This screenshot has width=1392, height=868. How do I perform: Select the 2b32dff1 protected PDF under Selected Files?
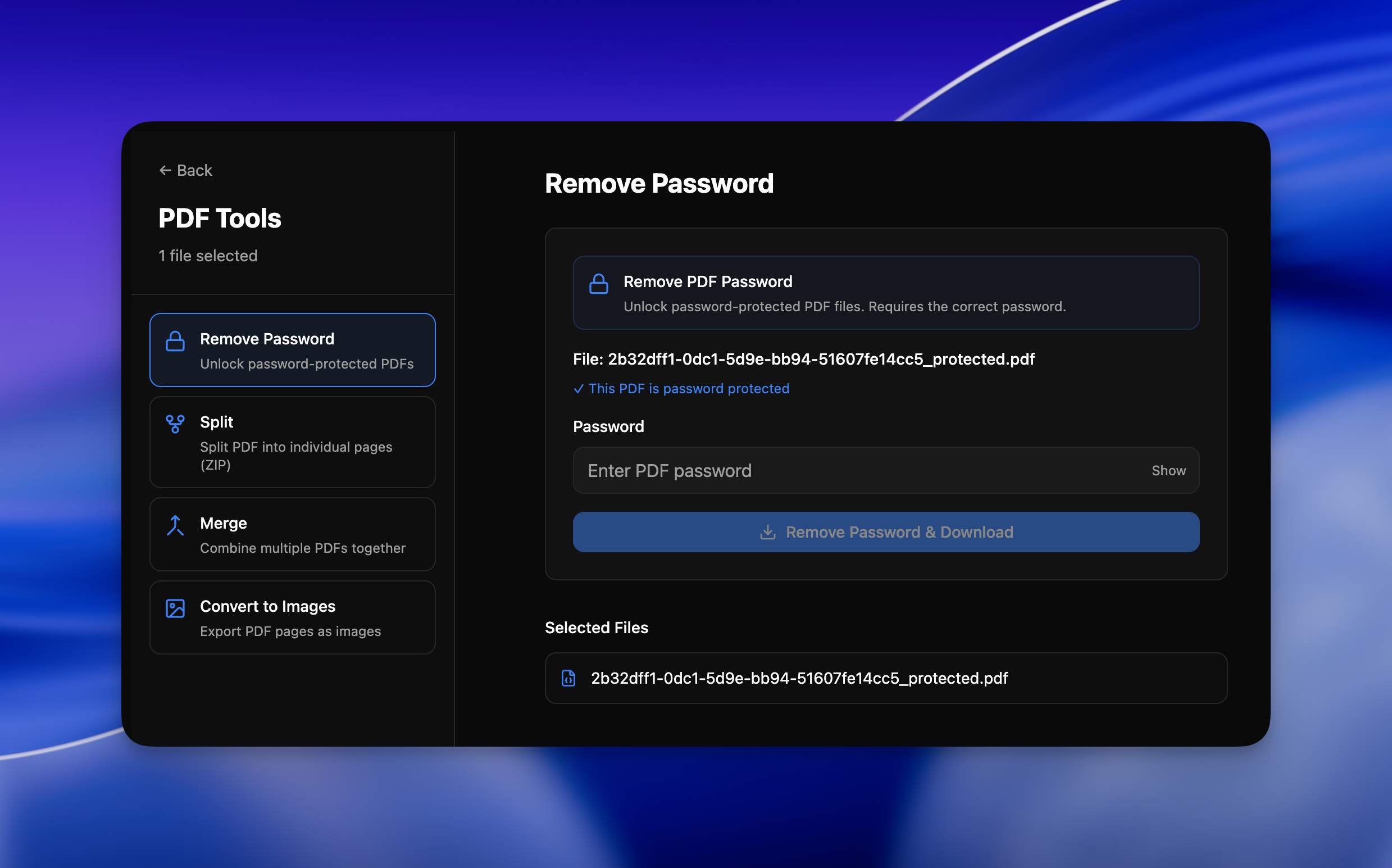[x=886, y=678]
